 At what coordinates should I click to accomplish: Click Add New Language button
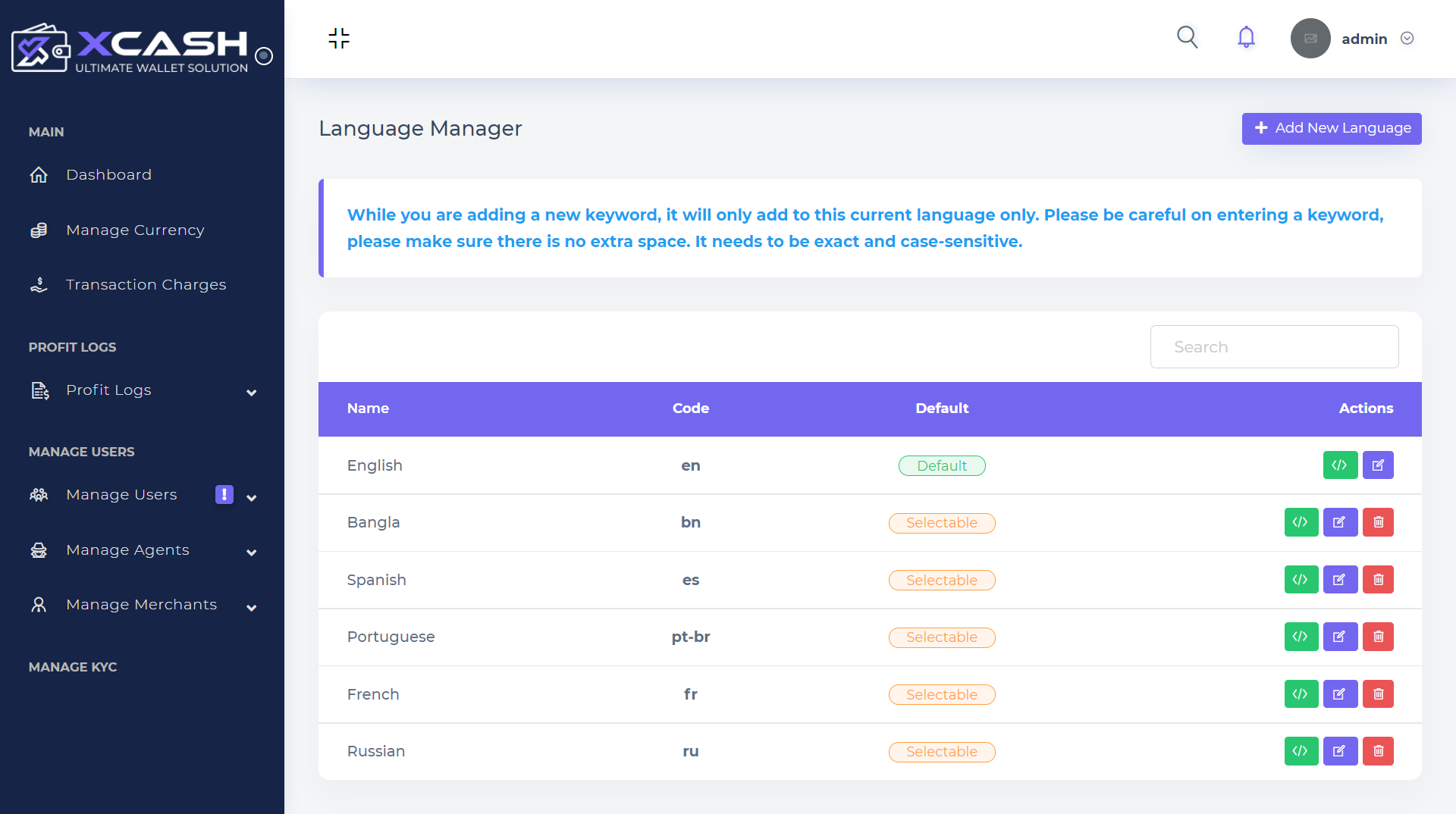click(x=1331, y=129)
